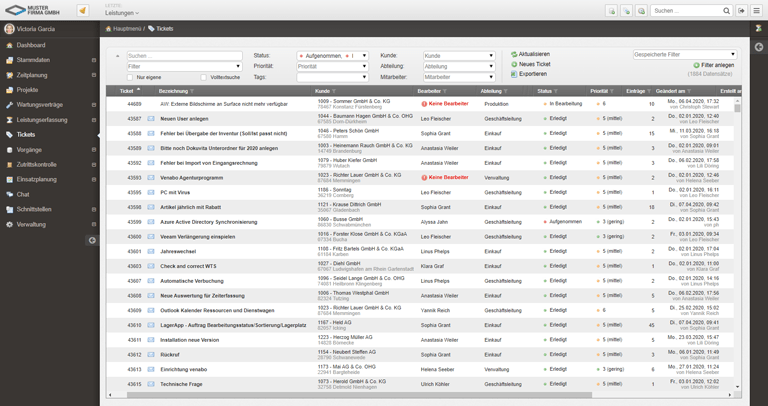The image size is (768, 406).
Task: Enable the 'Nur eigene' checkbox
Action: tap(130, 77)
